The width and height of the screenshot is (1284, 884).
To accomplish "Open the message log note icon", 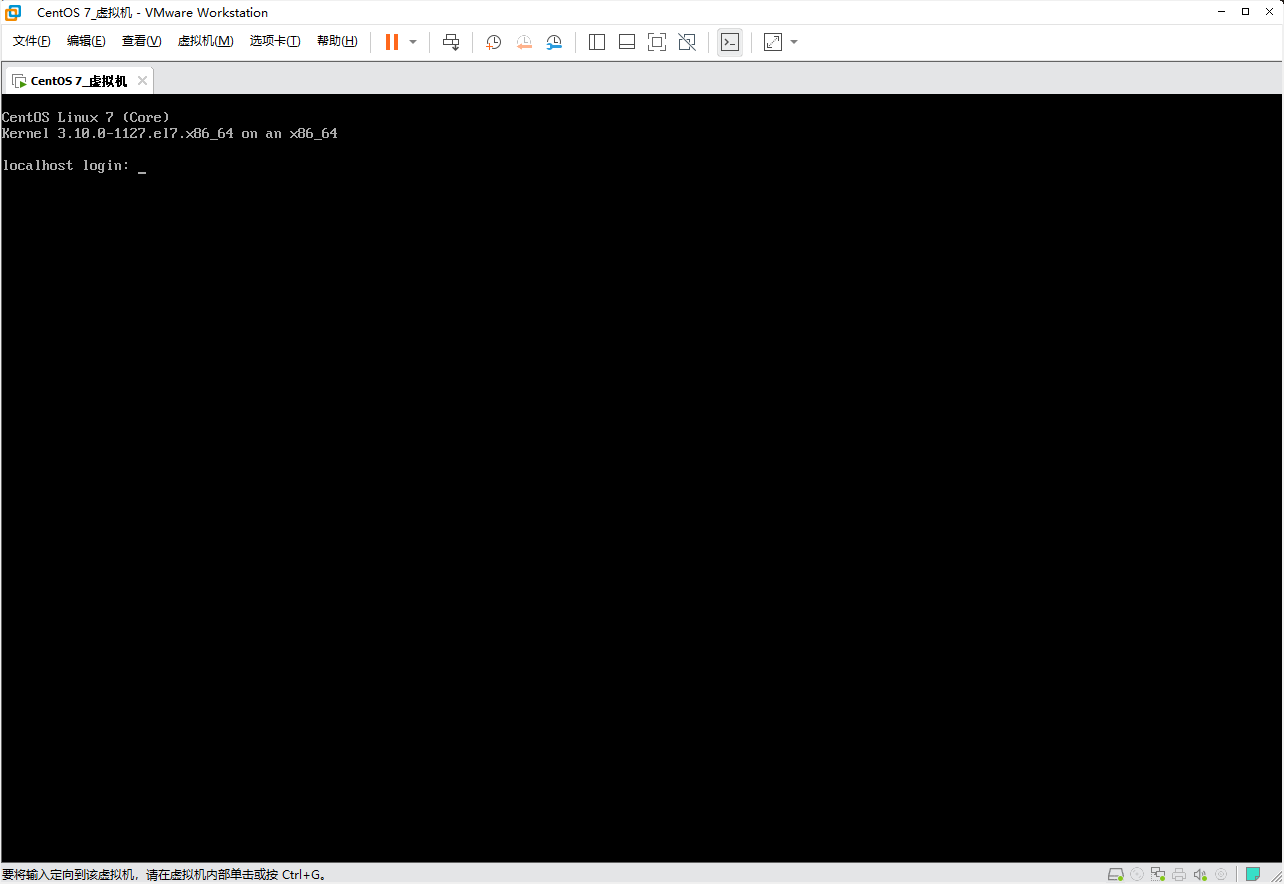I will tap(1253, 874).
